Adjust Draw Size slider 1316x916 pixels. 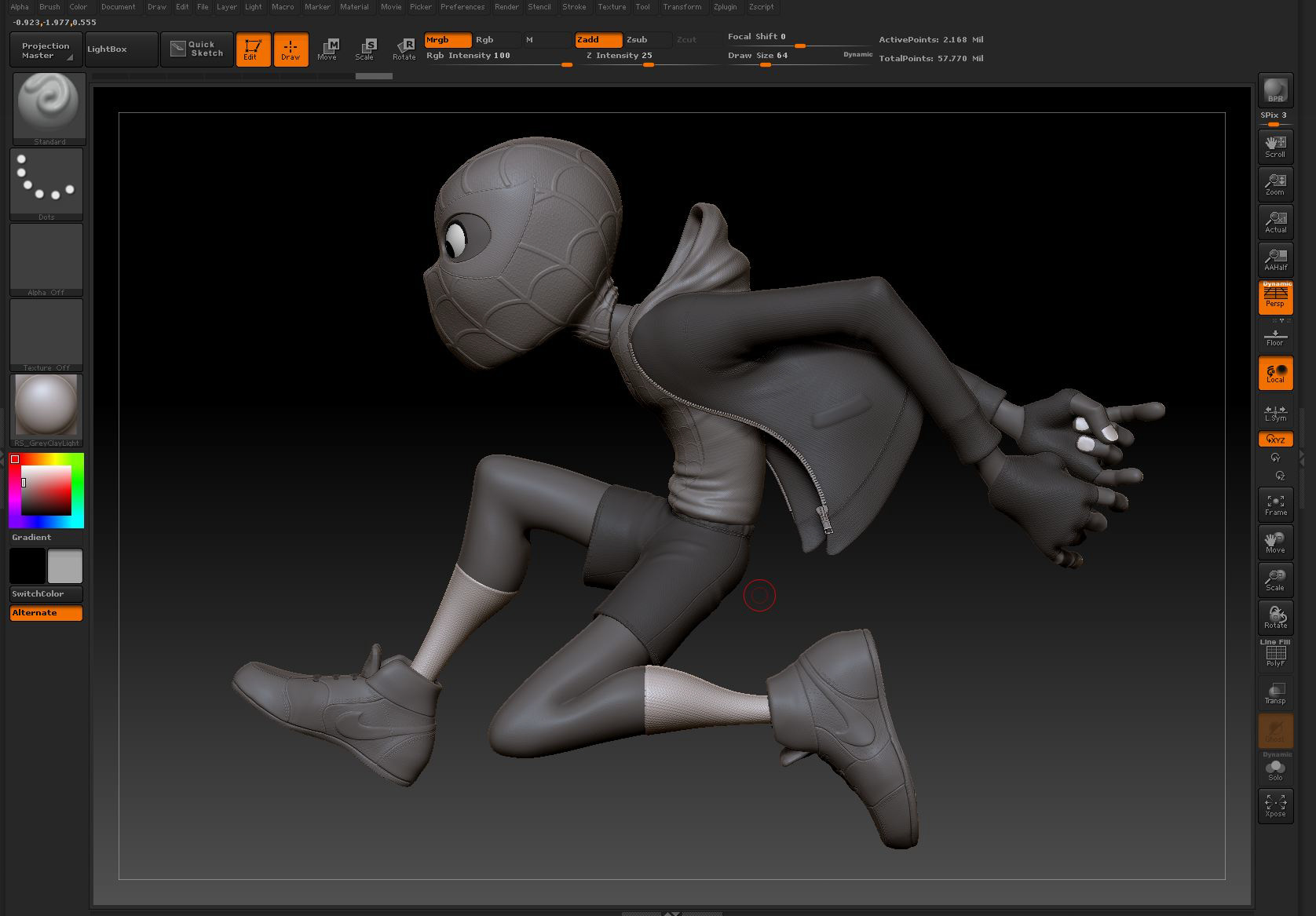click(x=799, y=57)
